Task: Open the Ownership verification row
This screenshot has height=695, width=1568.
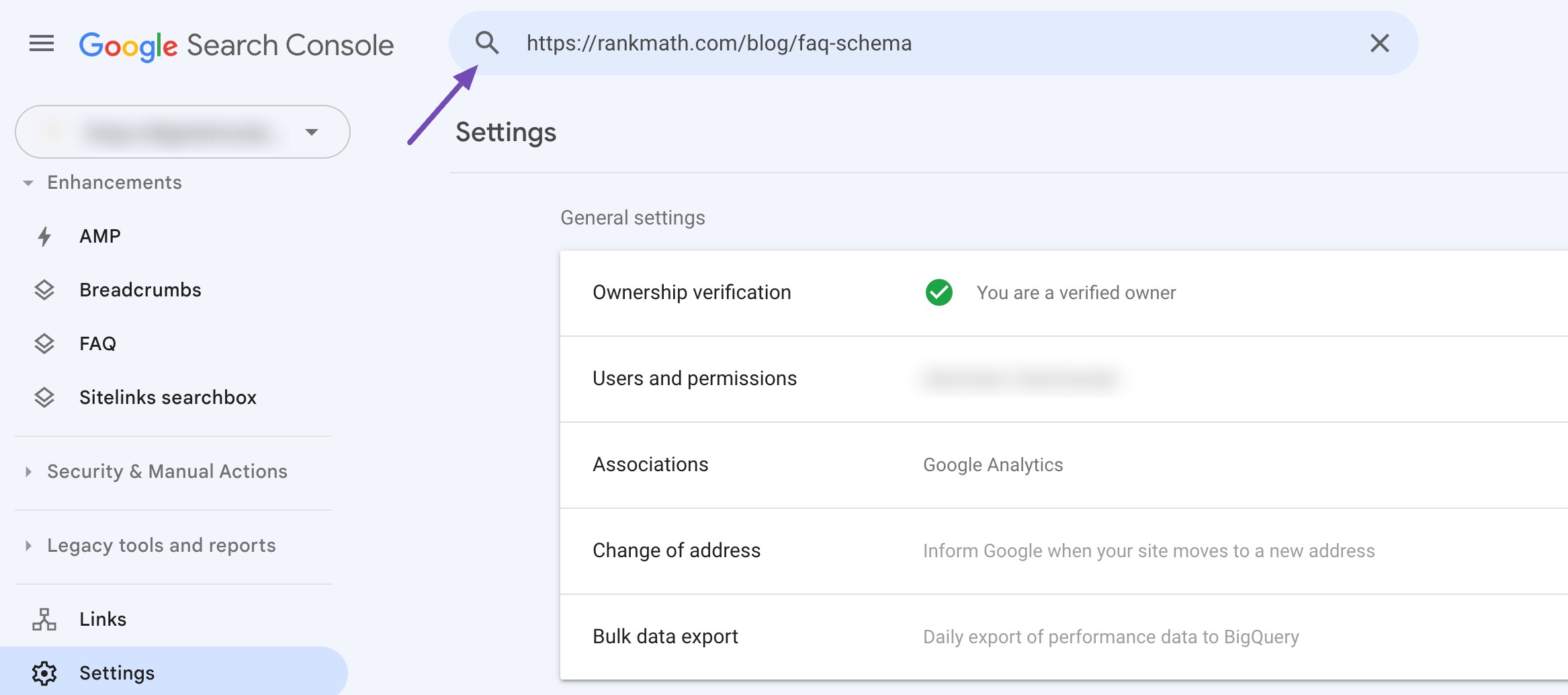Action: 1064,292
